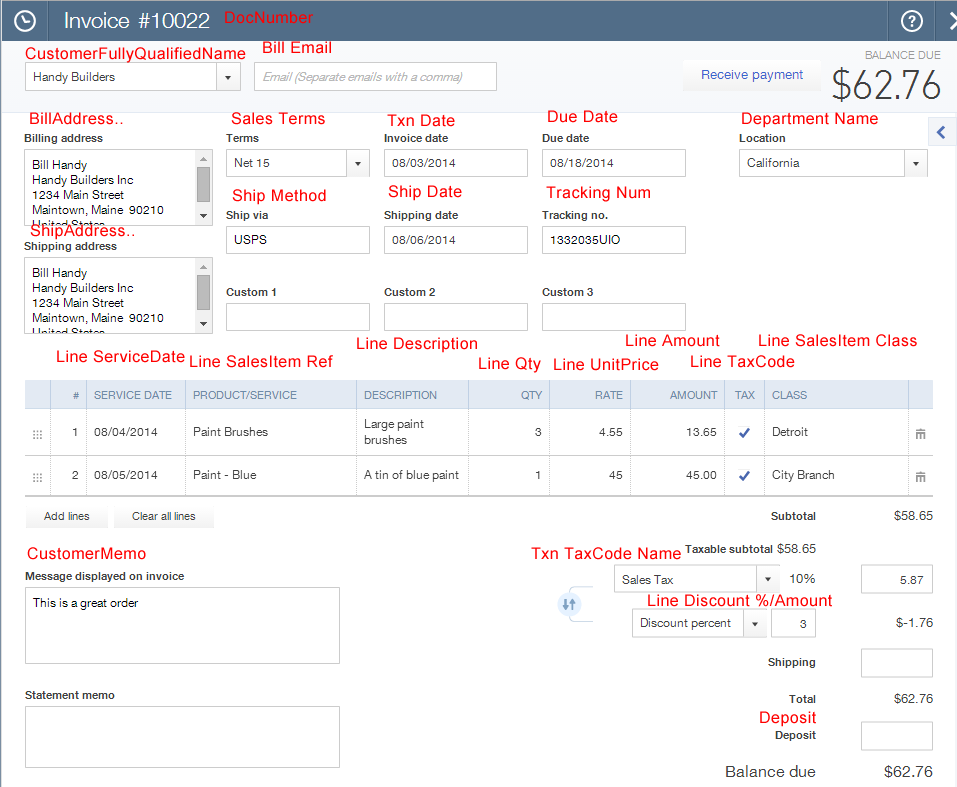Click the Deposit amount field
Screen dimensions: 957x787
coord(897,736)
